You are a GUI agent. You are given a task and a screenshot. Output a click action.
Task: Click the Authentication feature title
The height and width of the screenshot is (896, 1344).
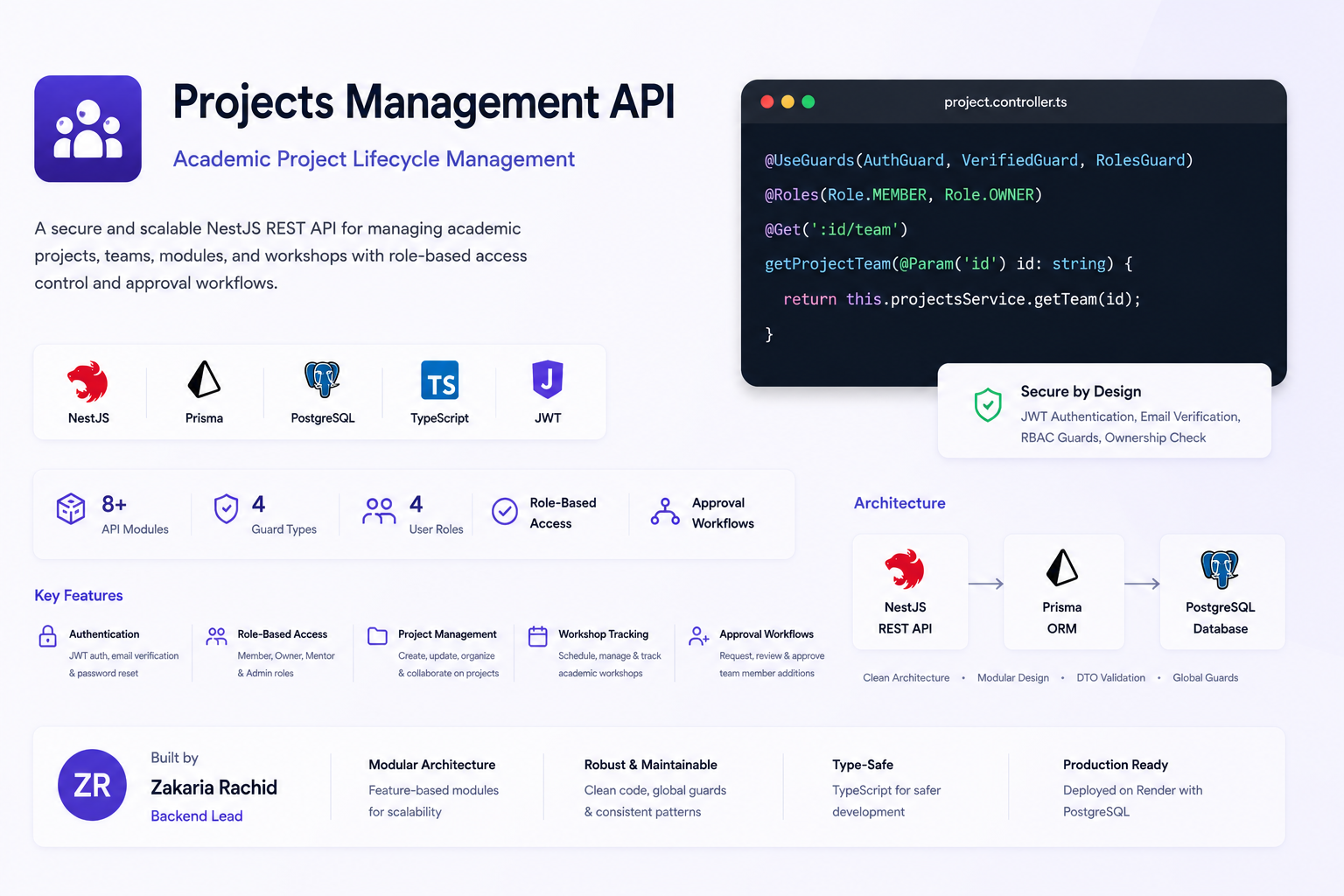pyautogui.click(x=104, y=634)
